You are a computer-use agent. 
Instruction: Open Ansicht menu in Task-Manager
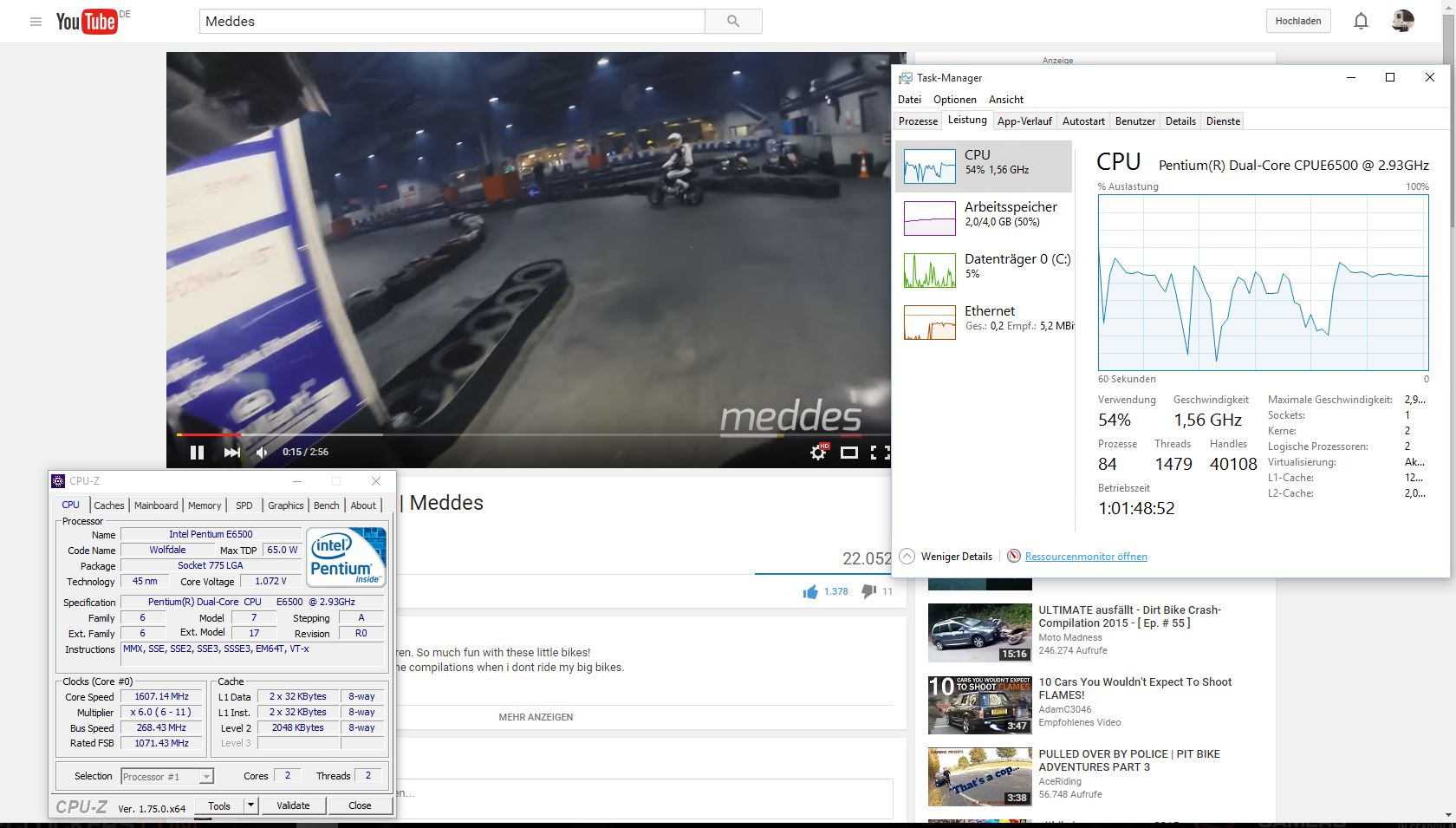(1005, 100)
